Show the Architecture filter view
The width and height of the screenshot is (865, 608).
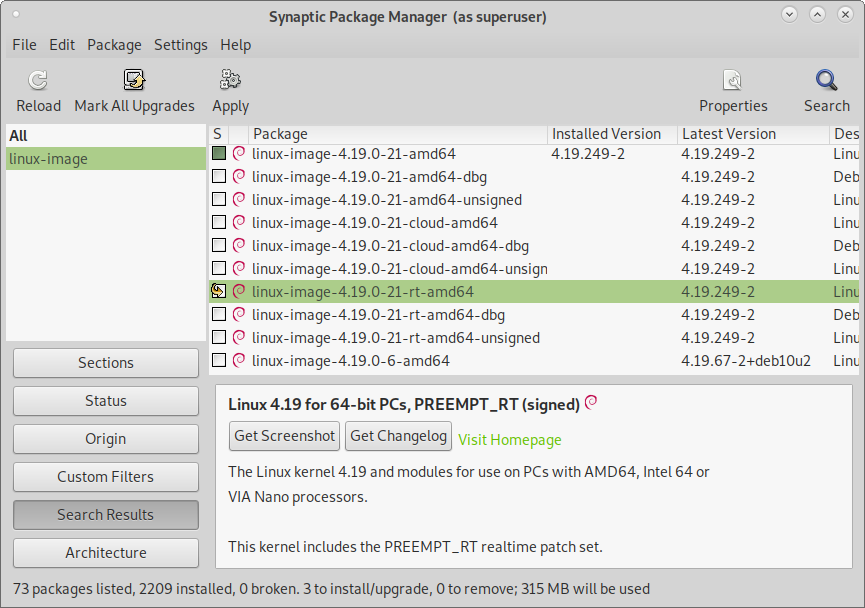(x=105, y=553)
